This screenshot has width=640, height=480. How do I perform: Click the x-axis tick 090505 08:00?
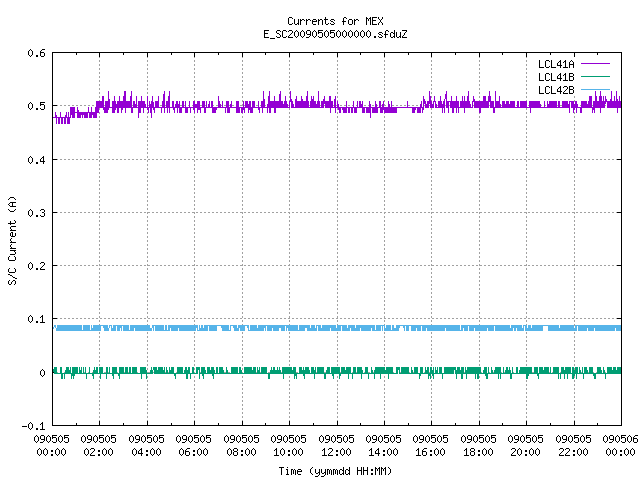241,445
